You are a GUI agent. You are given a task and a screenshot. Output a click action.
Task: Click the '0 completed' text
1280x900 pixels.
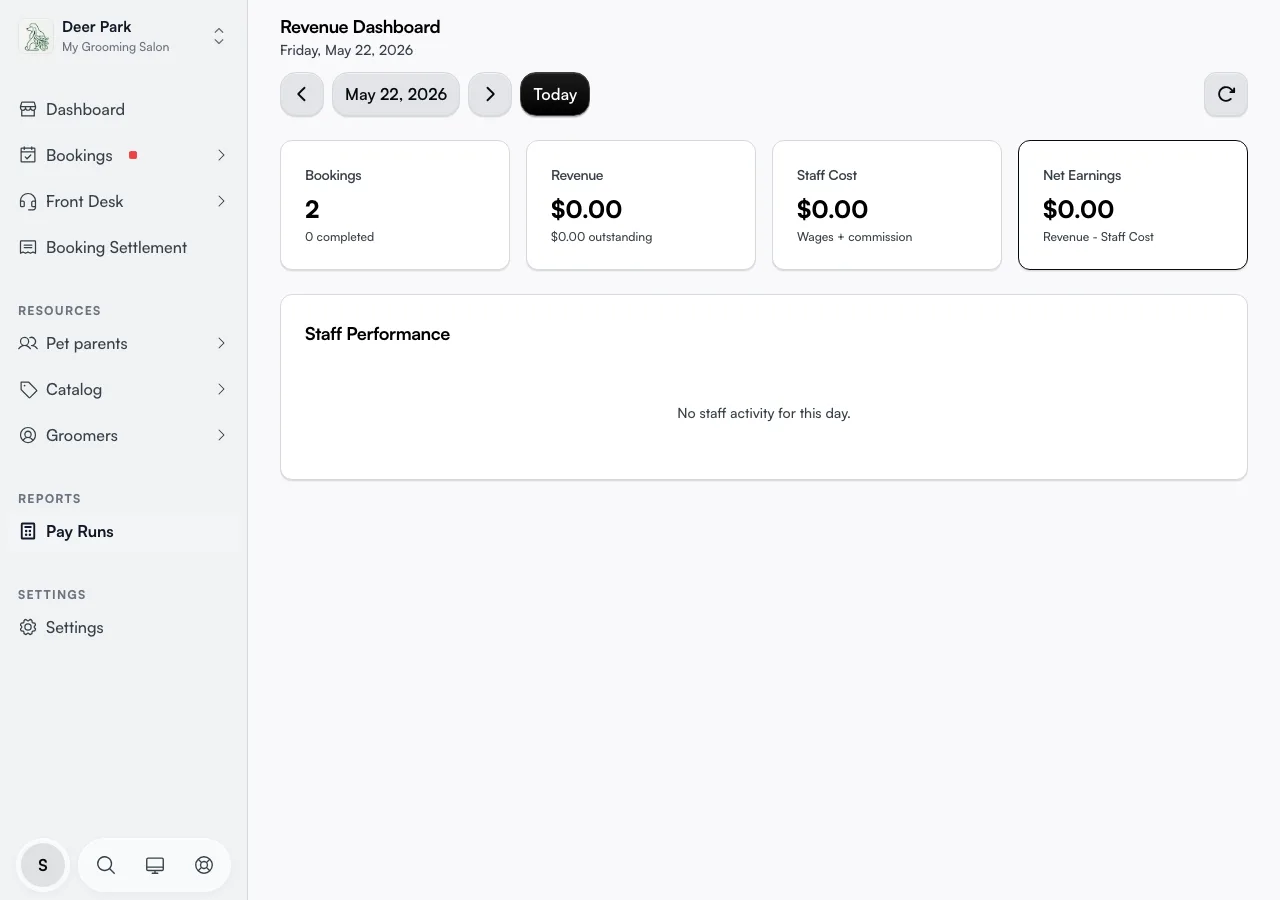pos(339,237)
